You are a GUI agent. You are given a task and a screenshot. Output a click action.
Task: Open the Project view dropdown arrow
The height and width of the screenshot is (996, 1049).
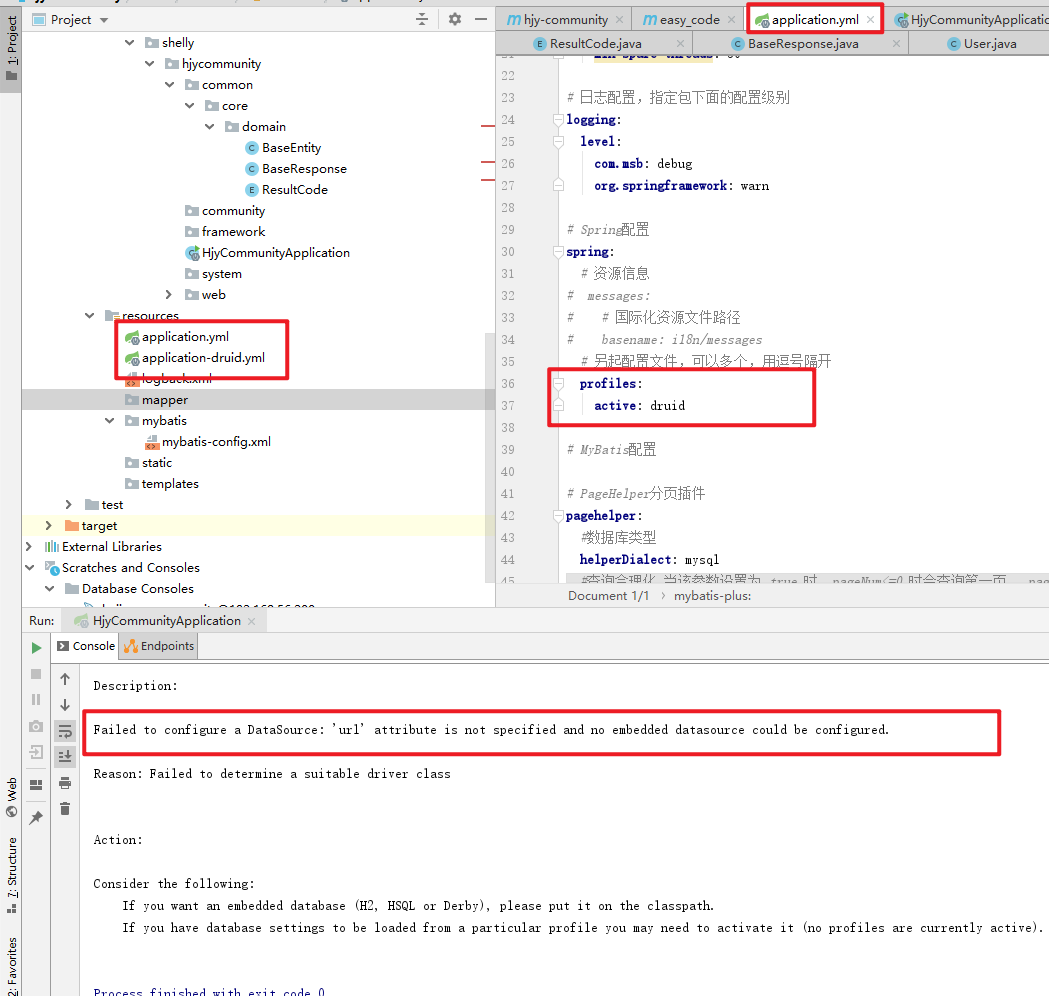coord(104,20)
